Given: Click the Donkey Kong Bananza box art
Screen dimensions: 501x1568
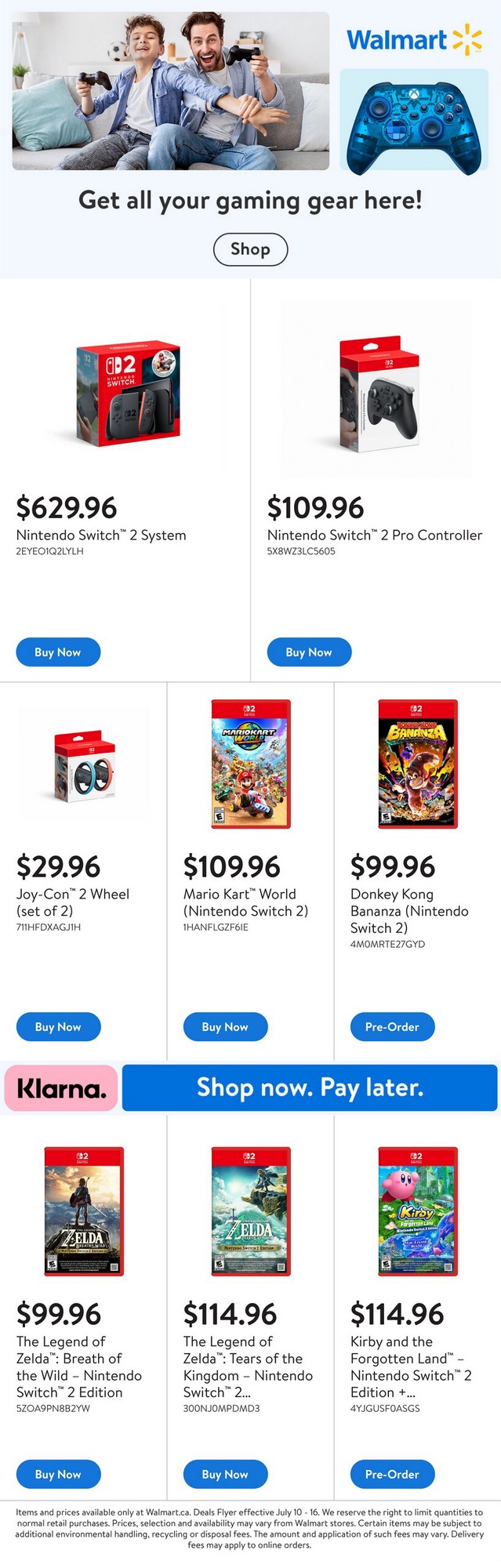Looking at the screenshot, I should 417,764.
